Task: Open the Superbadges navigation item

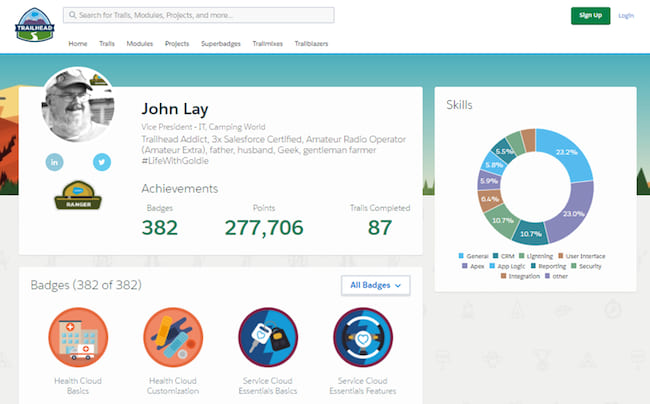Action: tap(221, 44)
